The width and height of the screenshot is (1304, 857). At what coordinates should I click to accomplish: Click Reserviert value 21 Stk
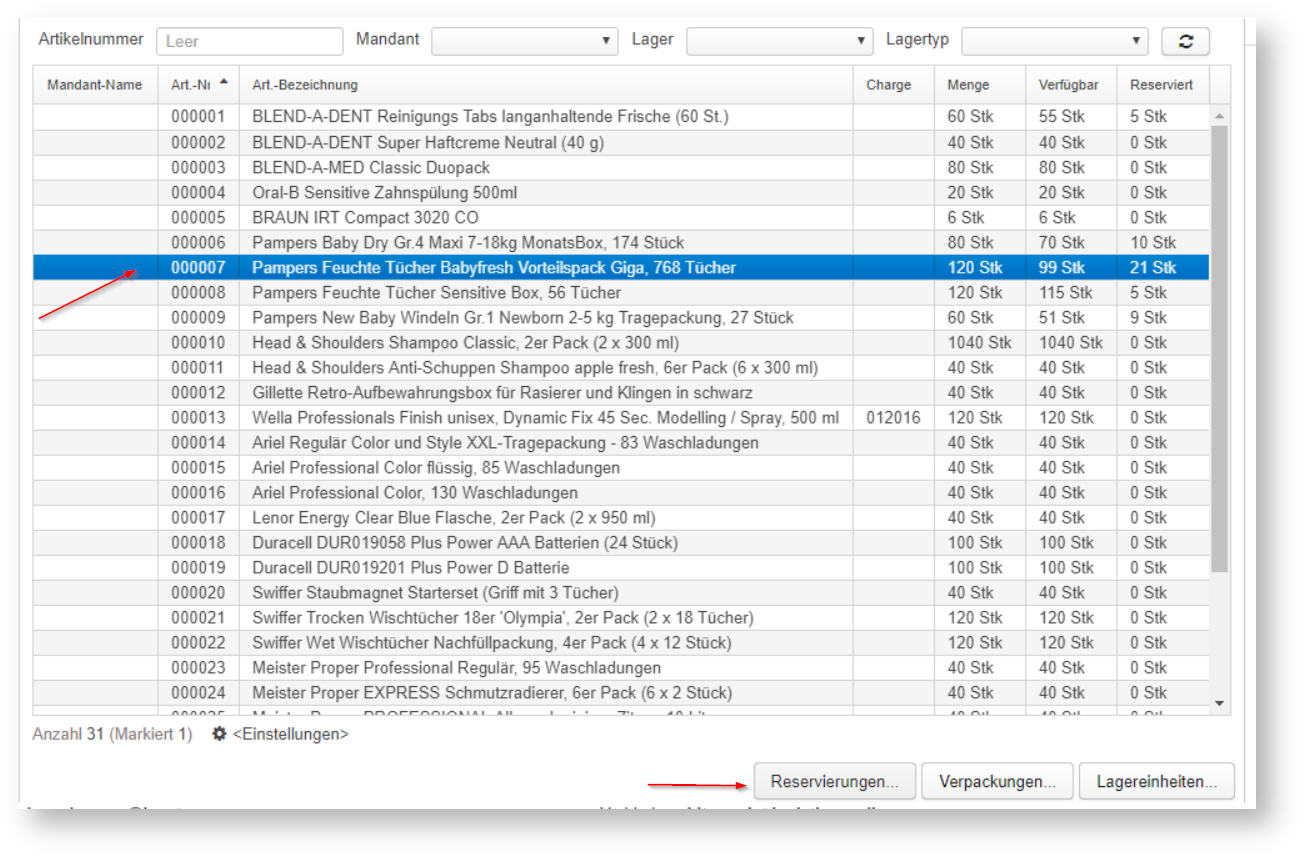1154,267
